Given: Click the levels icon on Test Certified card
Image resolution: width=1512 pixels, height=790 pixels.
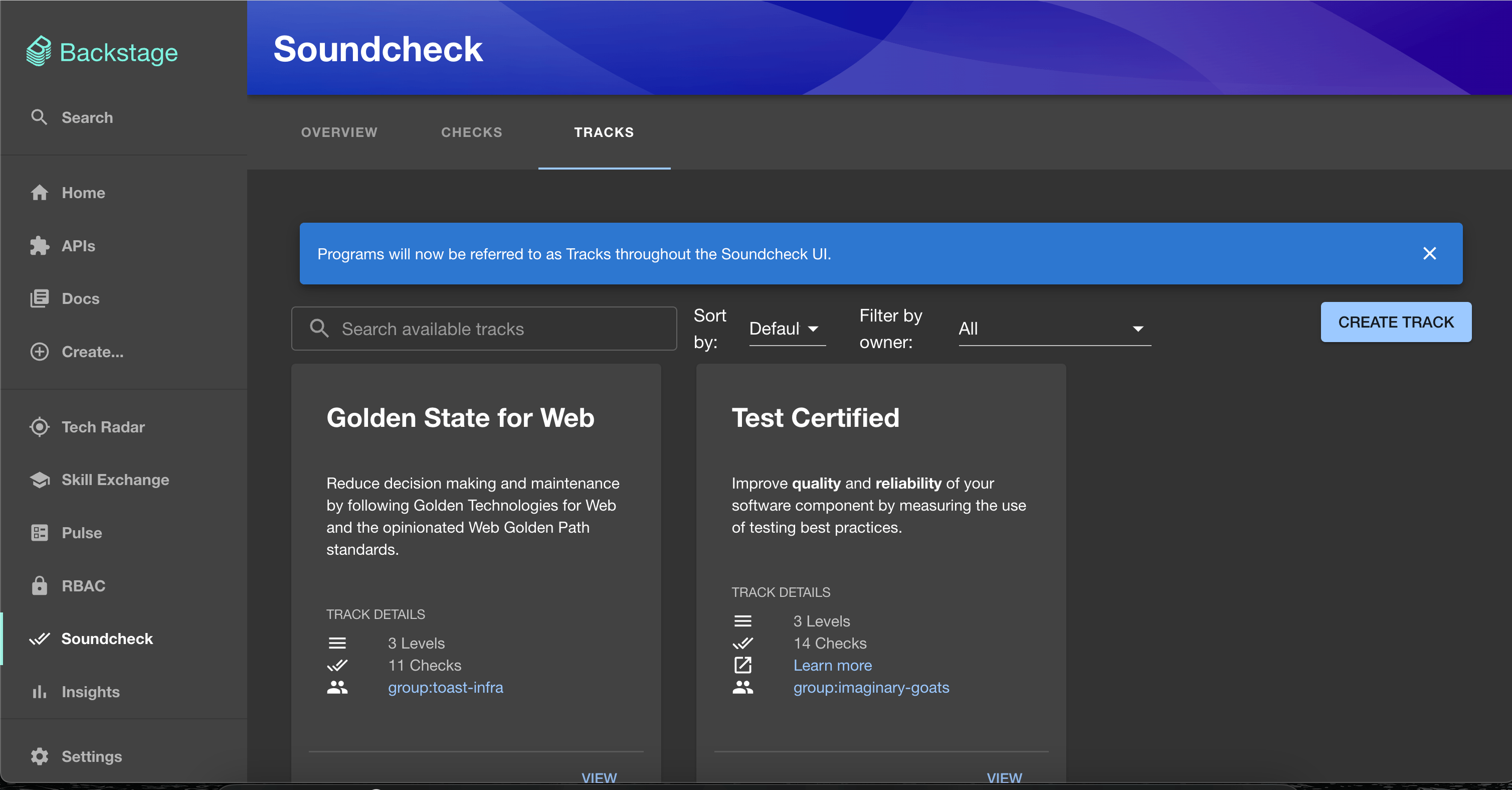Looking at the screenshot, I should [742, 620].
